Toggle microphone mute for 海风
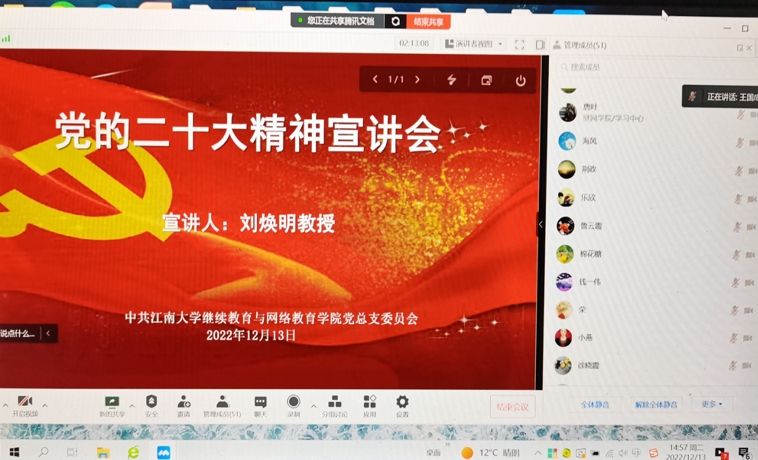This screenshot has height=460, width=758. tap(739, 143)
